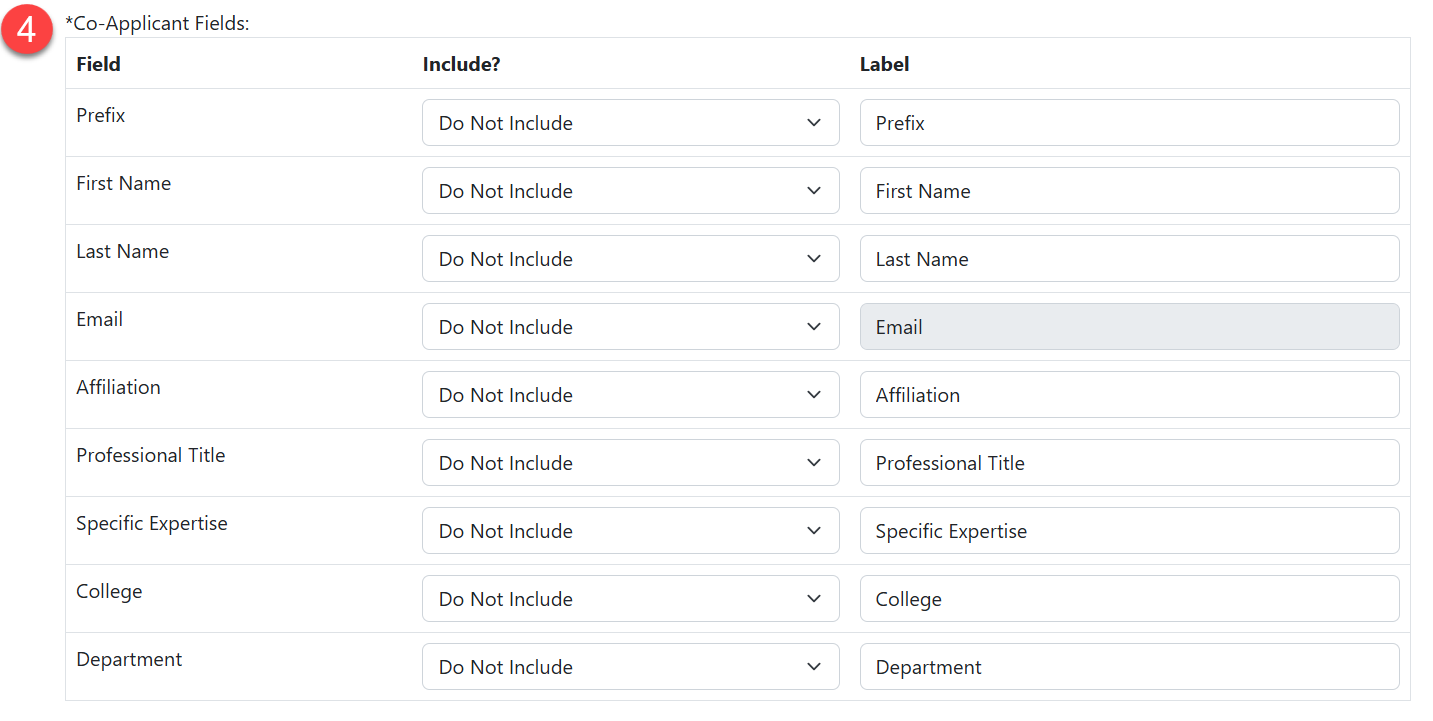
Task: Click the Last Name label input
Action: point(1129,259)
